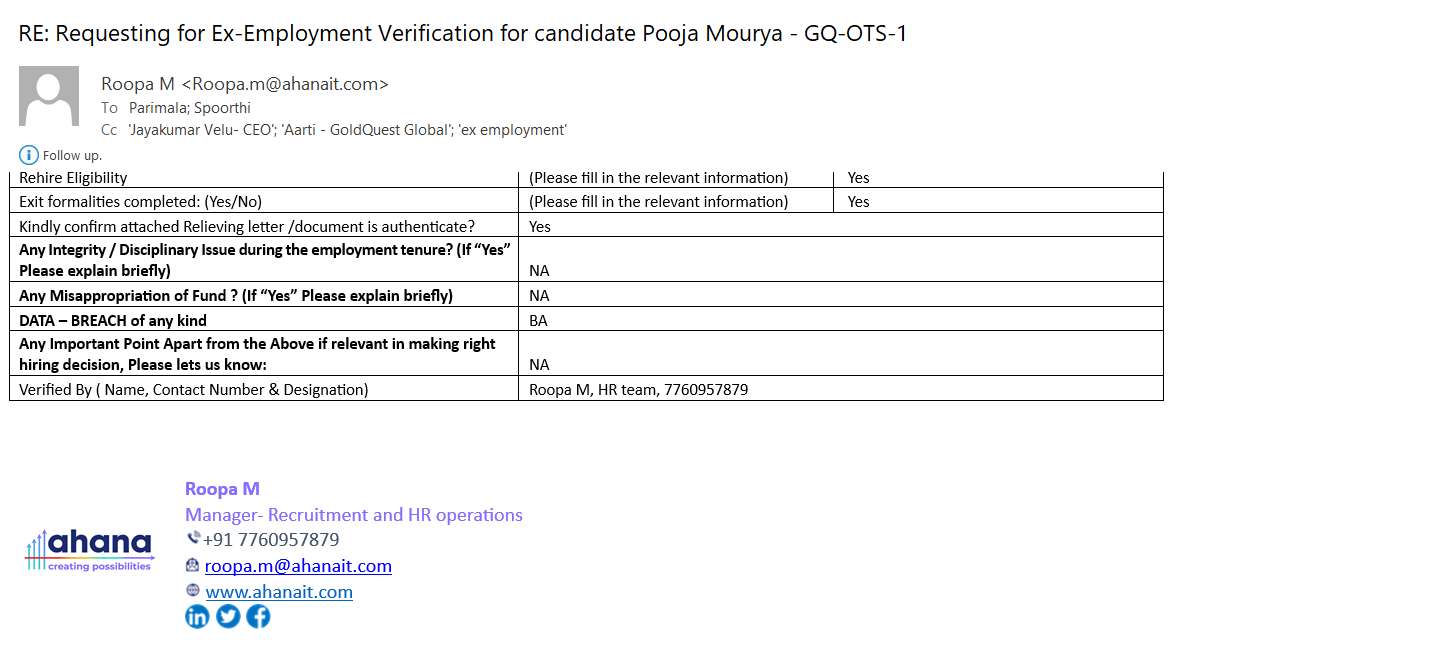Click the globe icon beside the website link
This screenshot has height=656, width=1447.
(193, 591)
